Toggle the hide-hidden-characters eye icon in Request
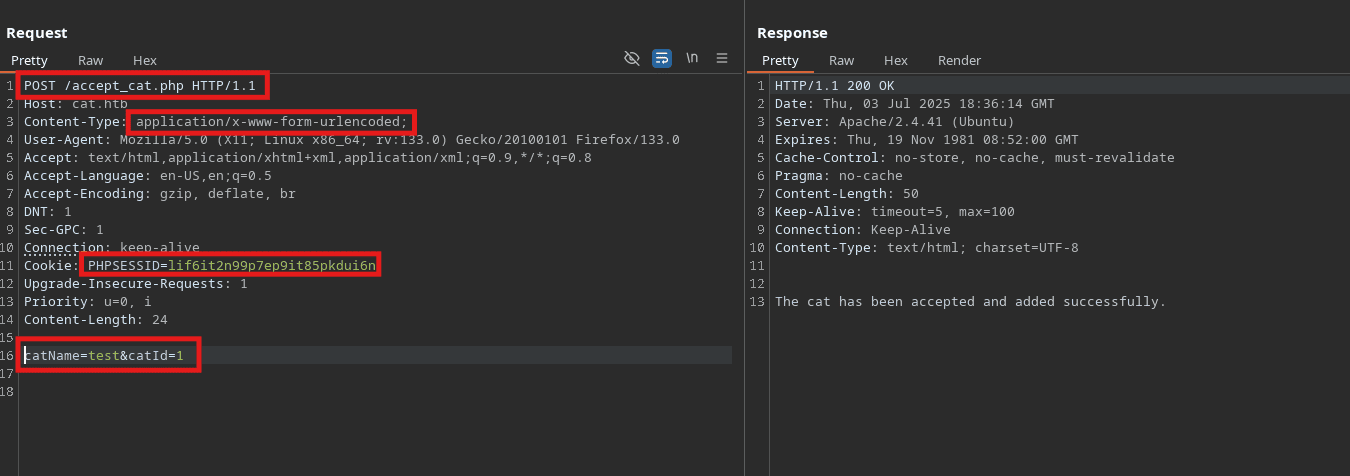Image resolution: width=1350 pixels, height=476 pixels. [x=632, y=59]
